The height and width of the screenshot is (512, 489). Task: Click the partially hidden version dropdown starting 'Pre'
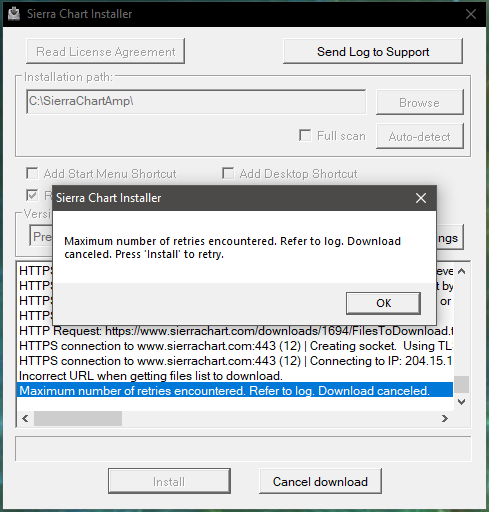[x=41, y=236]
